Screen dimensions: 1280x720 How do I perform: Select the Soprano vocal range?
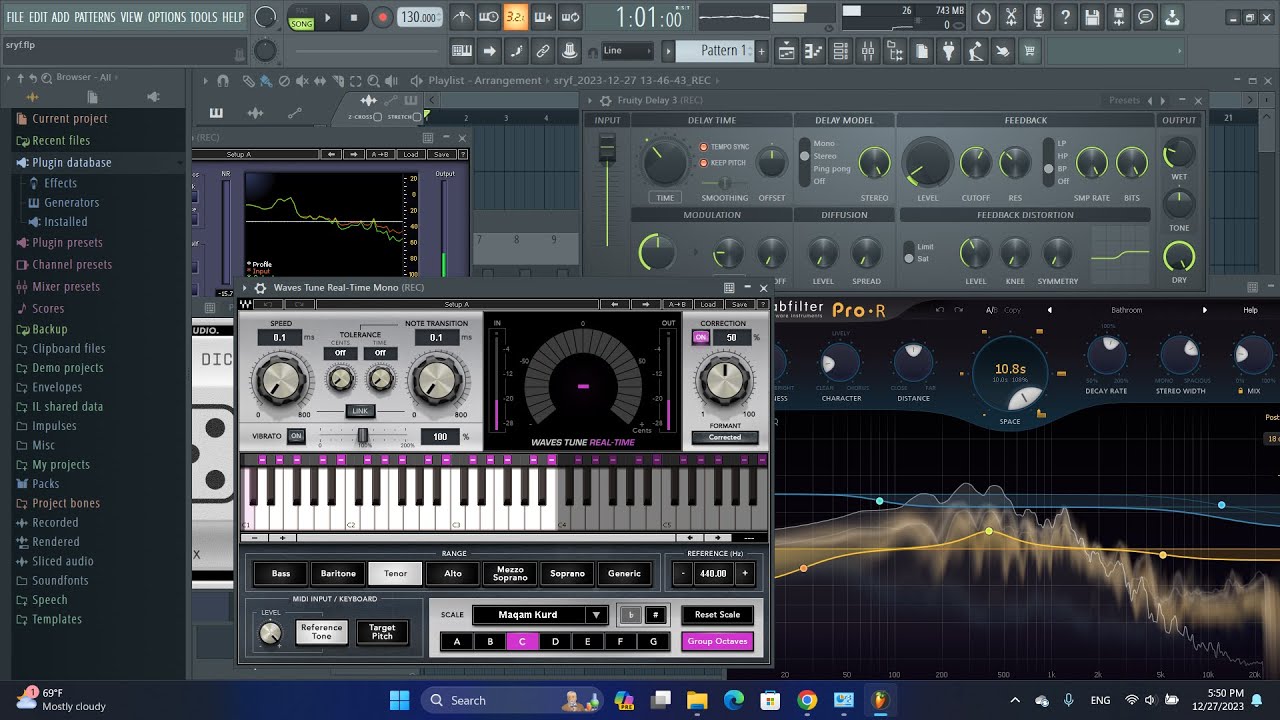click(x=567, y=574)
